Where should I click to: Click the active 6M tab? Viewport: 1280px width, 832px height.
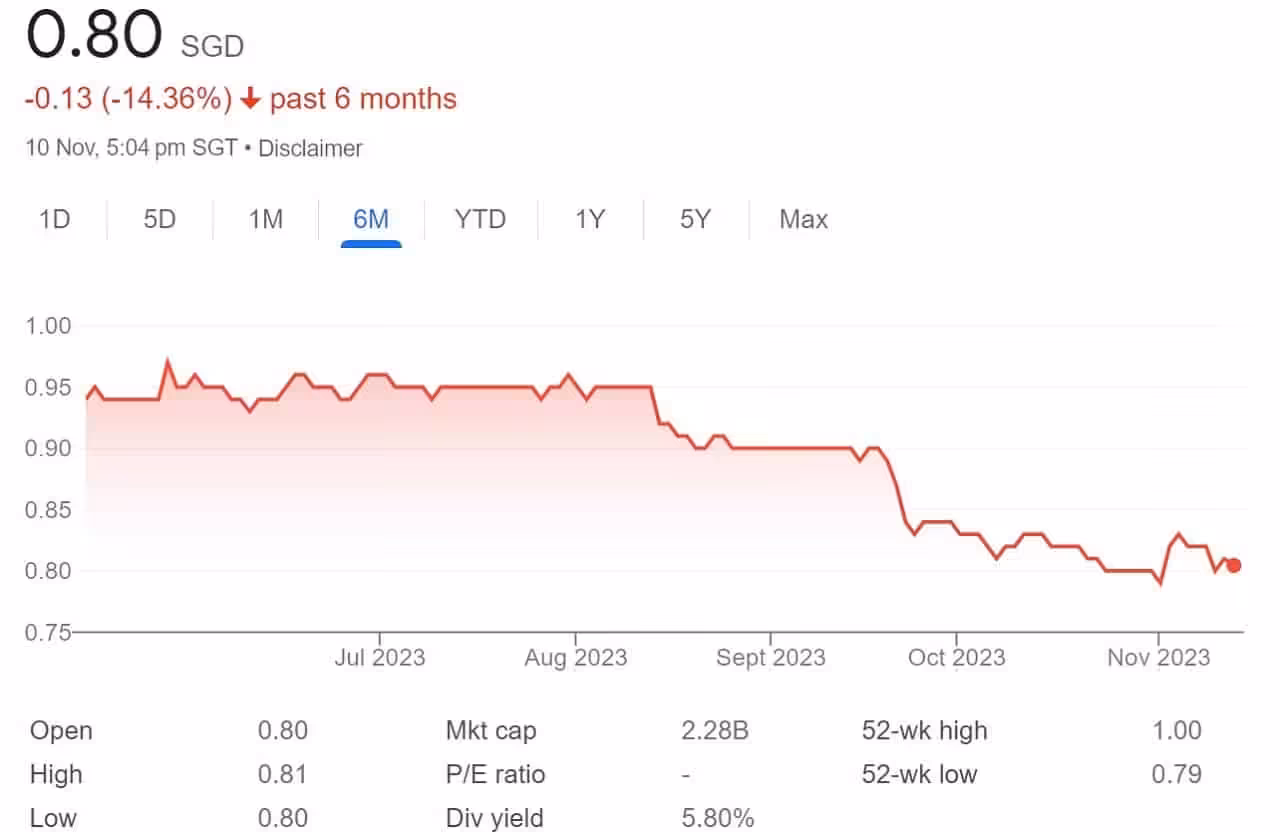point(371,219)
